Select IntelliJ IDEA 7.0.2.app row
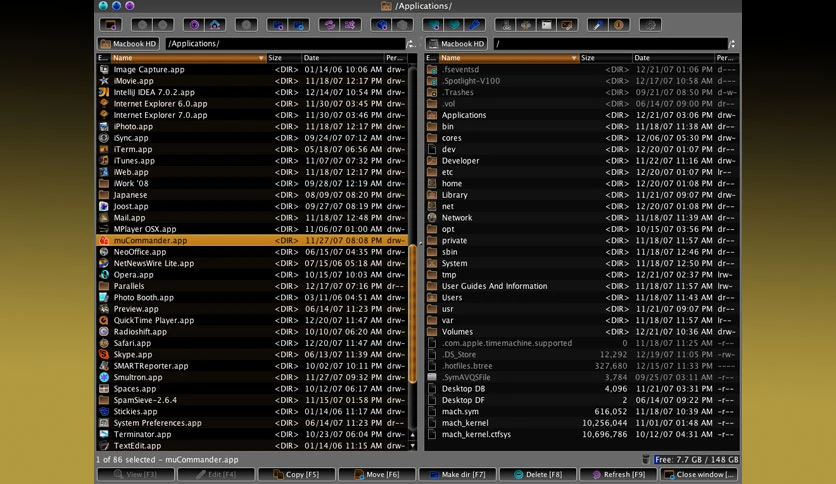 coord(252,92)
